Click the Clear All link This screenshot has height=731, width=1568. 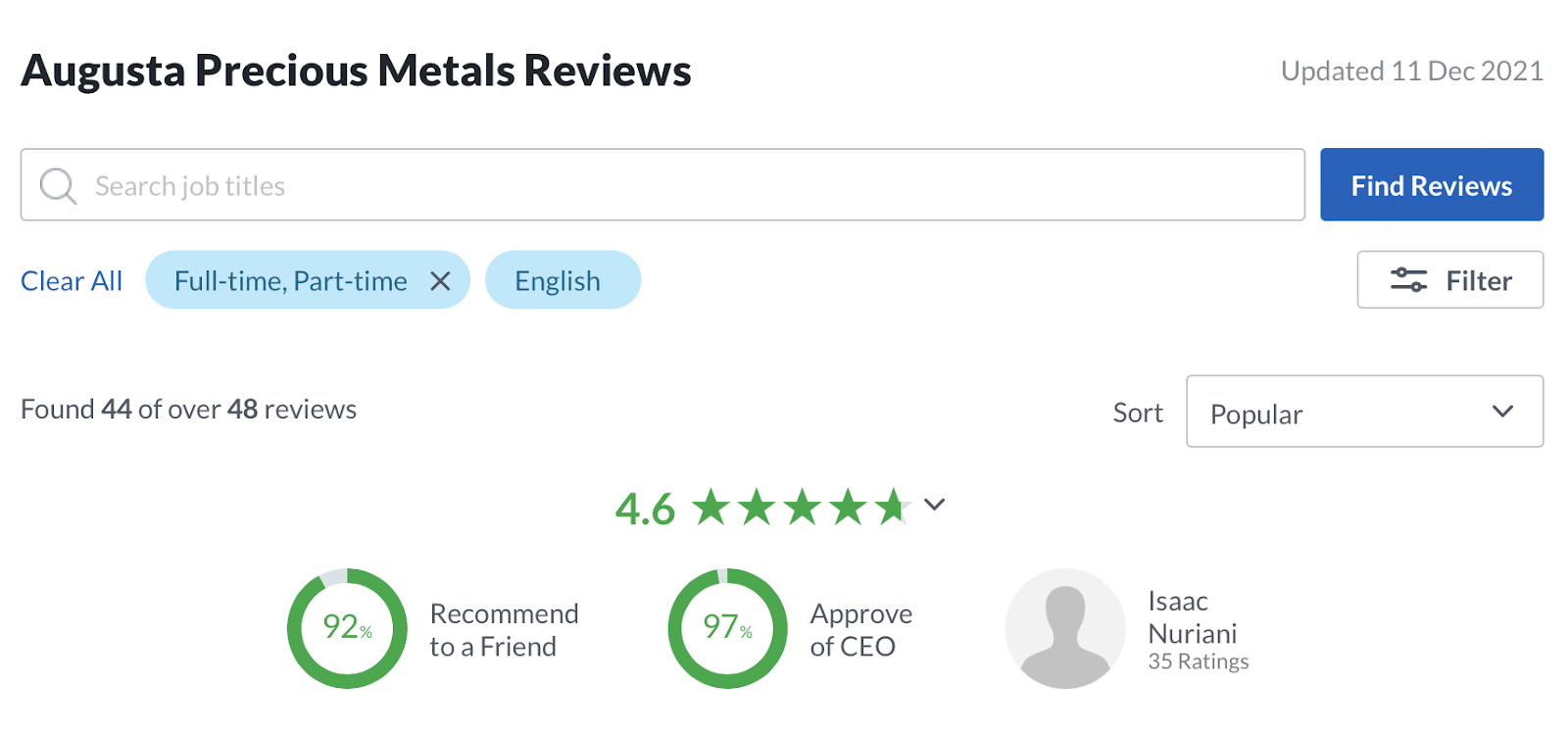point(72,281)
